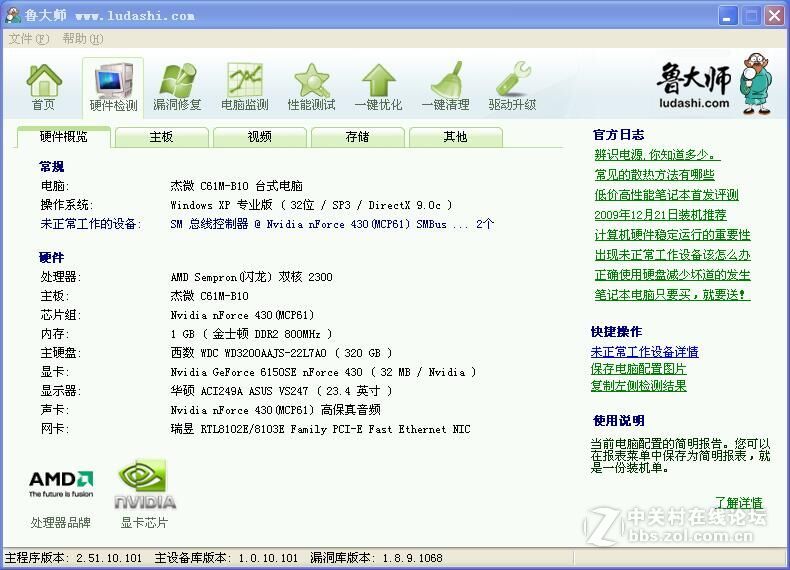This screenshot has width=790, height=570.
Task: Click monitor value 华硕 ASUS VS247
Action: (x=281, y=391)
